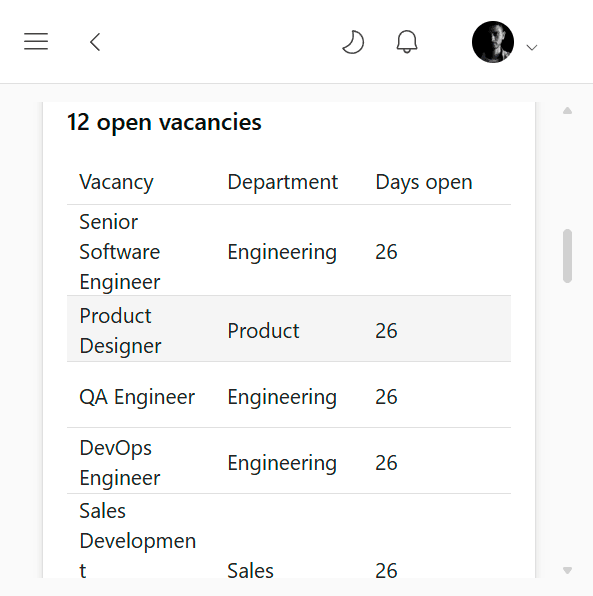Click the scrollbar down arrow
The height and width of the screenshot is (596, 593).
click(568, 570)
